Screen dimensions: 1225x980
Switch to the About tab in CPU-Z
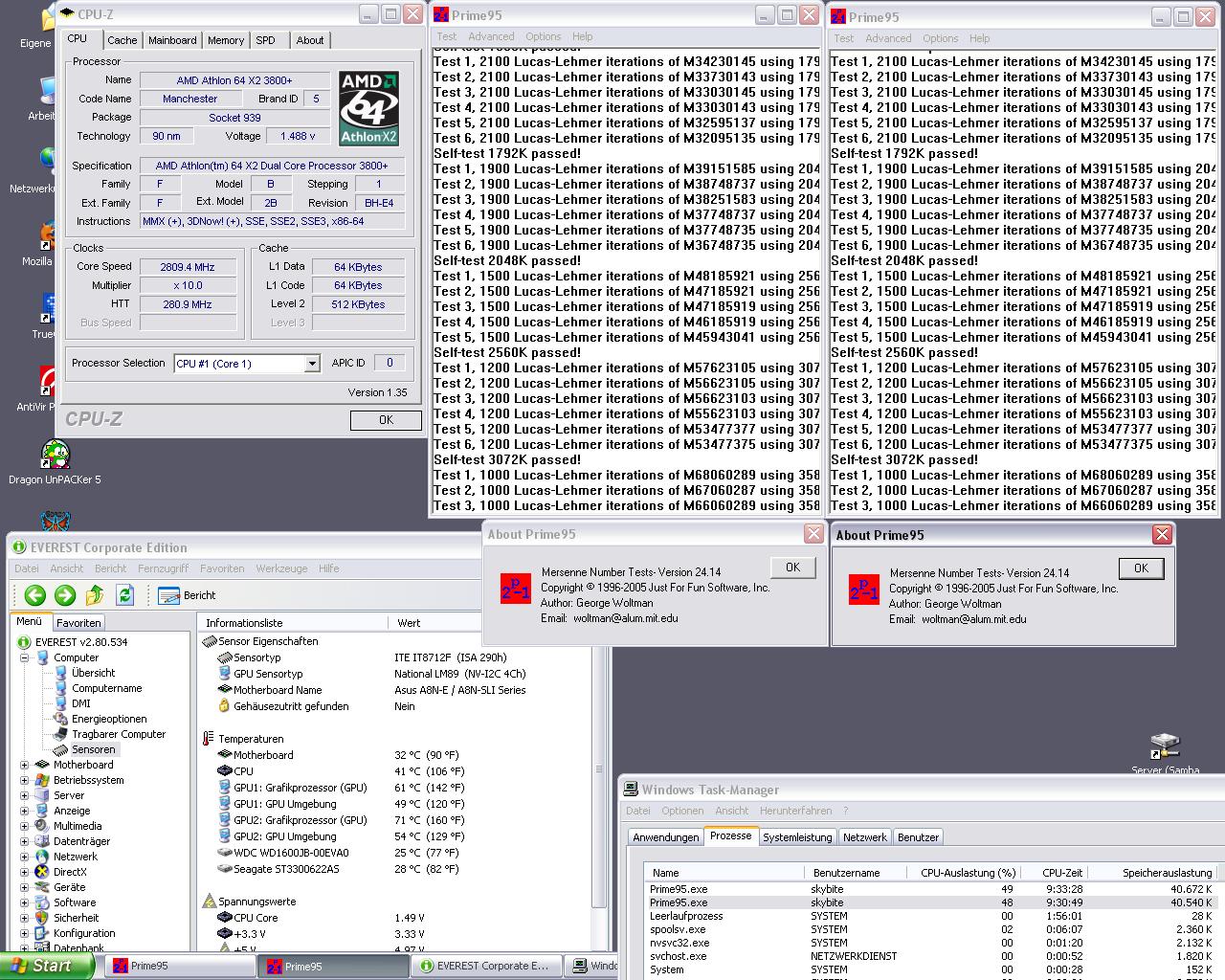pyautogui.click(x=310, y=40)
